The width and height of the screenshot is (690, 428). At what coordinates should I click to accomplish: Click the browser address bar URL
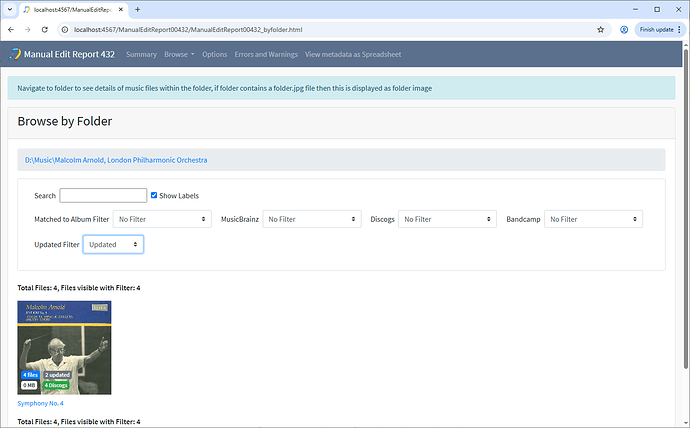[188, 29]
